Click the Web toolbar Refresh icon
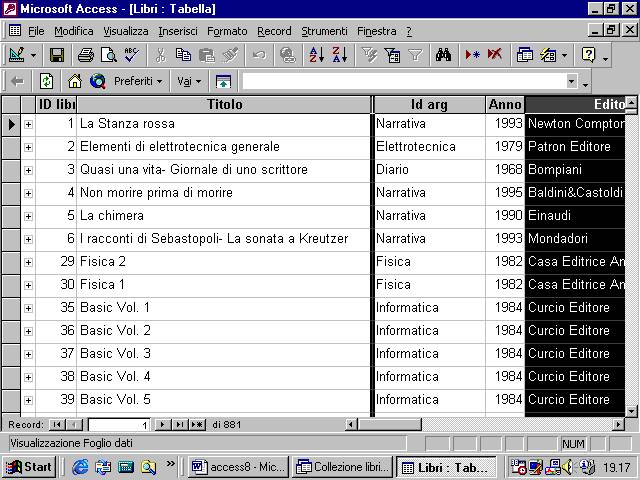The height and width of the screenshot is (480, 640). [x=46, y=81]
